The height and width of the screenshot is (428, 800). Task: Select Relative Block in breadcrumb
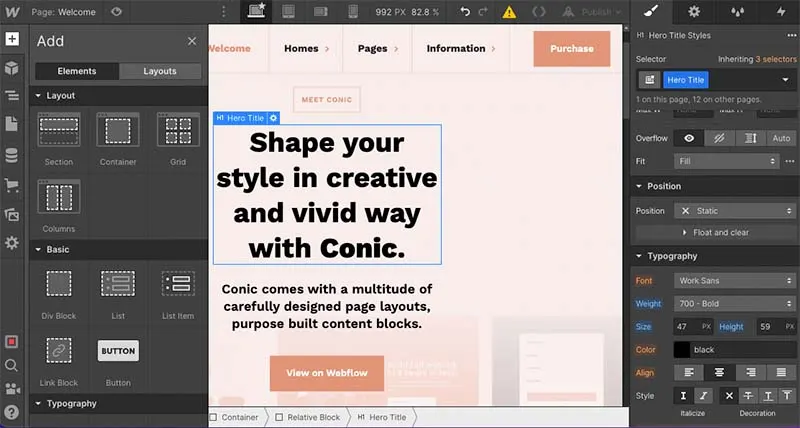tap(308, 417)
